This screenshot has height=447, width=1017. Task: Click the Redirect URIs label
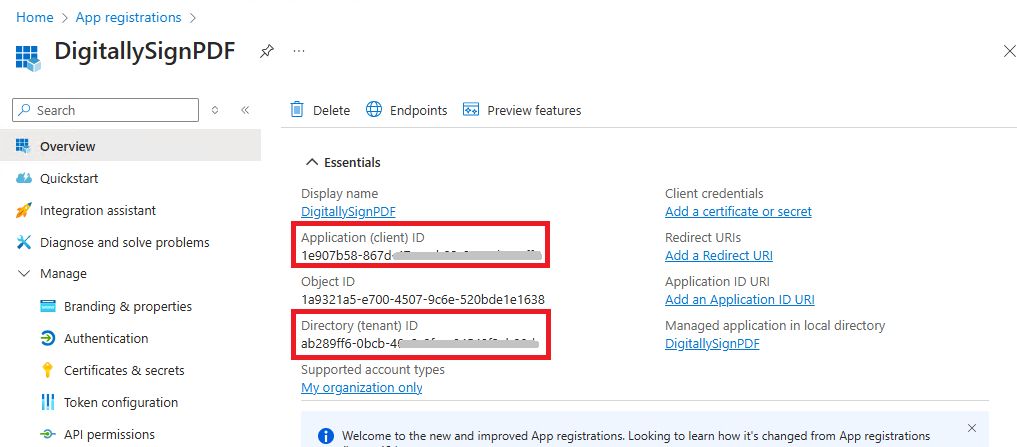pos(703,237)
